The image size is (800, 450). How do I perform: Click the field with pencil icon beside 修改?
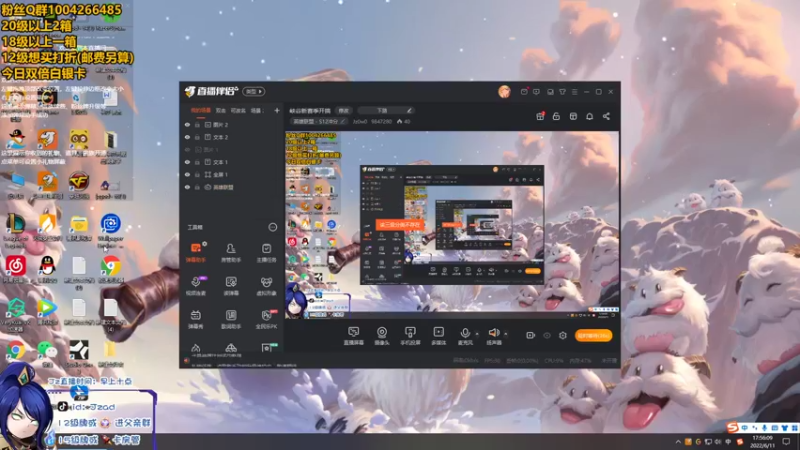coord(386,111)
